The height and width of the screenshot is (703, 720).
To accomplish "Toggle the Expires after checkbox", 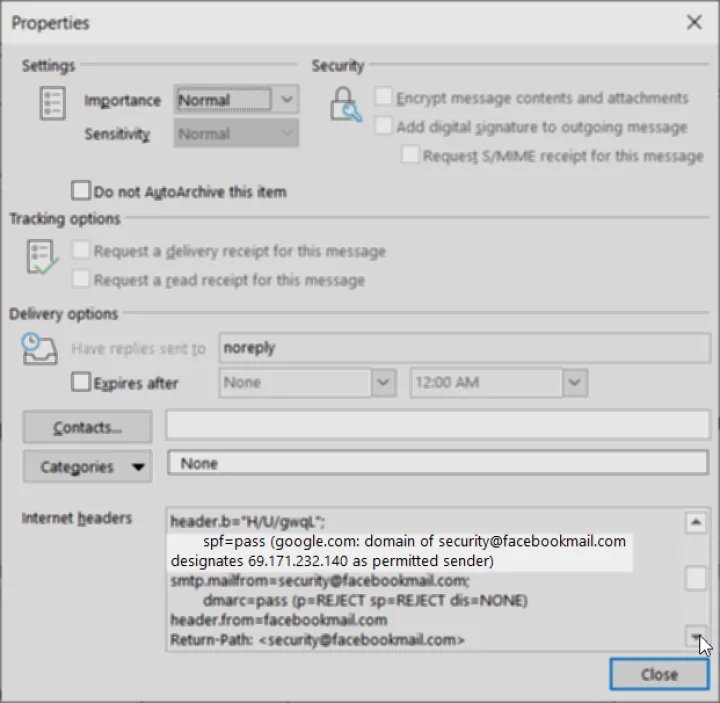I will click(x=81, y=383).
